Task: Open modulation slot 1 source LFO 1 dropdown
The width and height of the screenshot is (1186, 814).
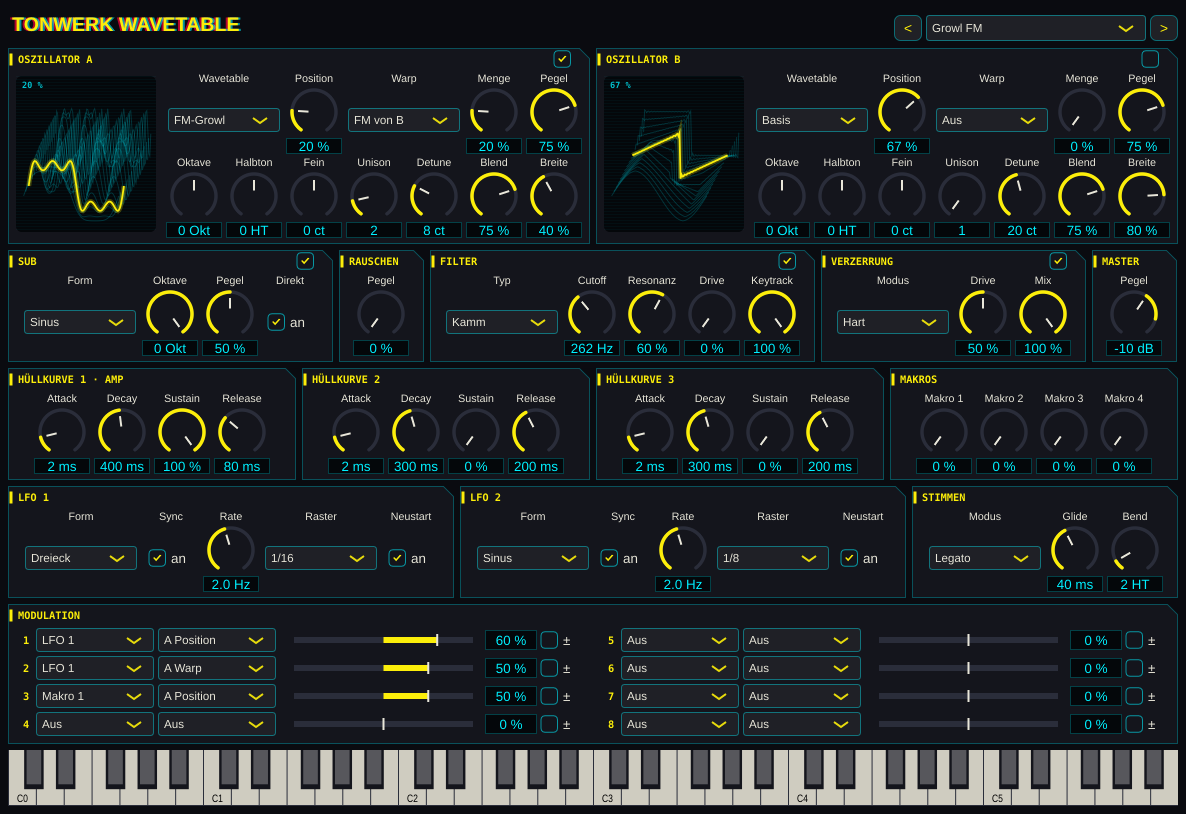Action: (95, 640)
